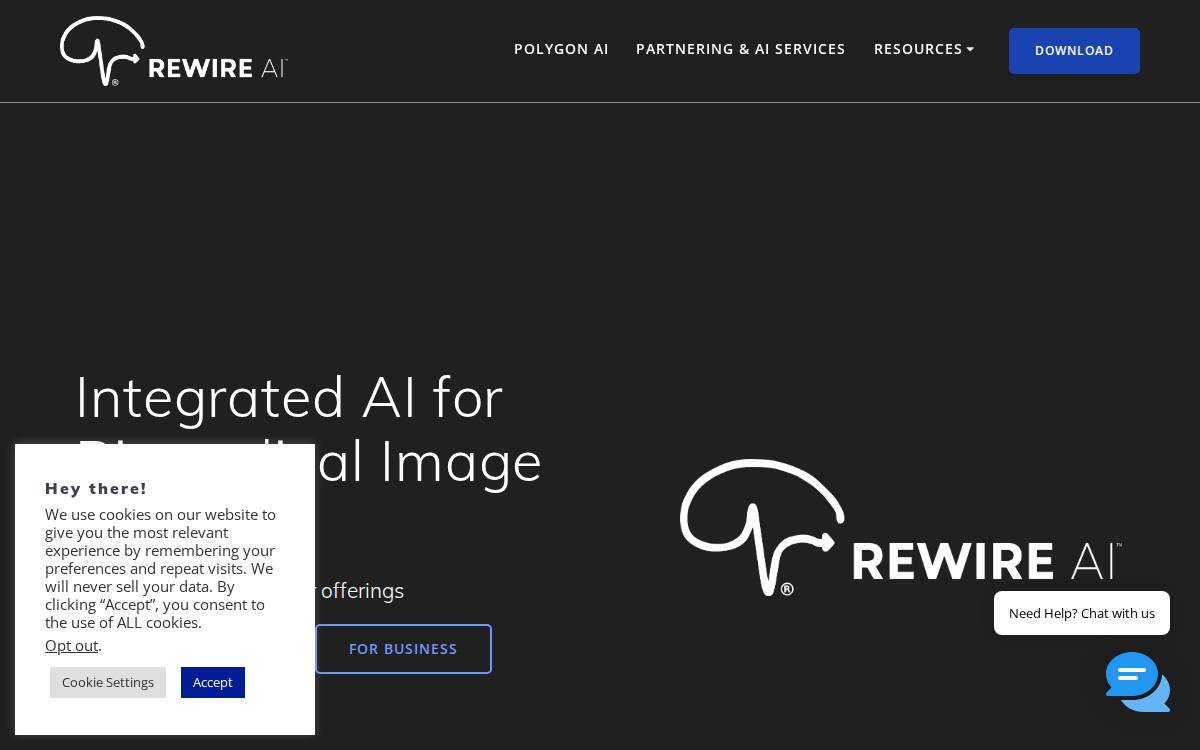
Task: Click the Rewire AI logo in header
Action: pyautogui.click(x=174, y=51)
